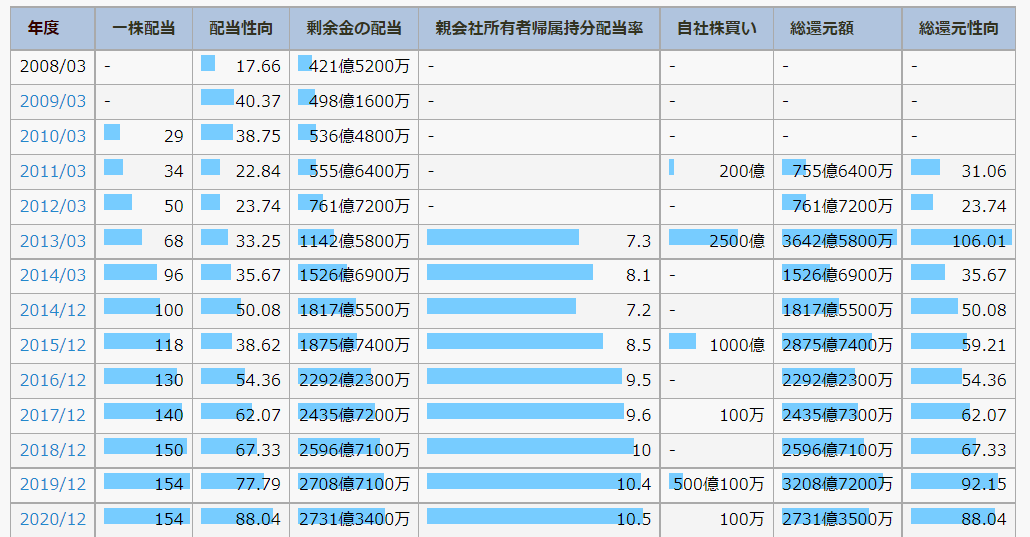Select the 106.01 total payout ratio cell
The image size is (1030, 537).
click(x=958, y=241)
